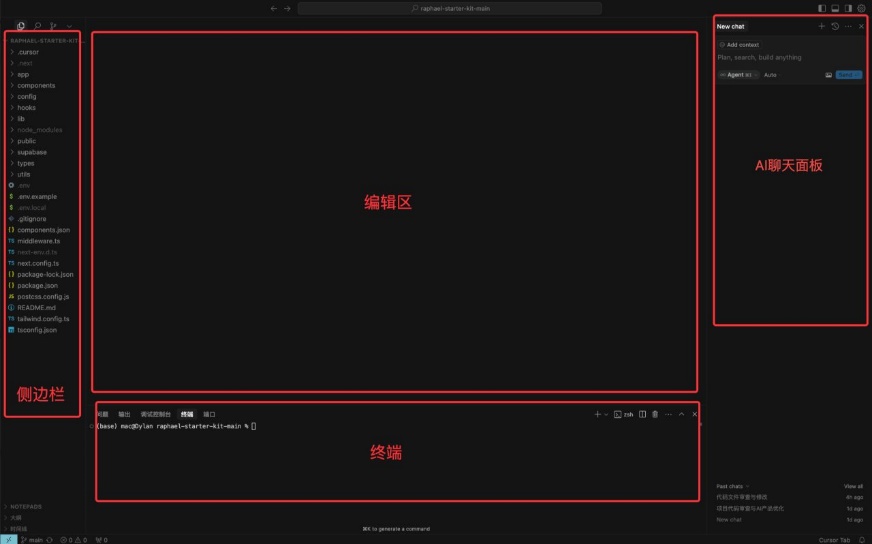
Task: Toggle the primary sidebar layout button
Action: click(x=822, y=8)
